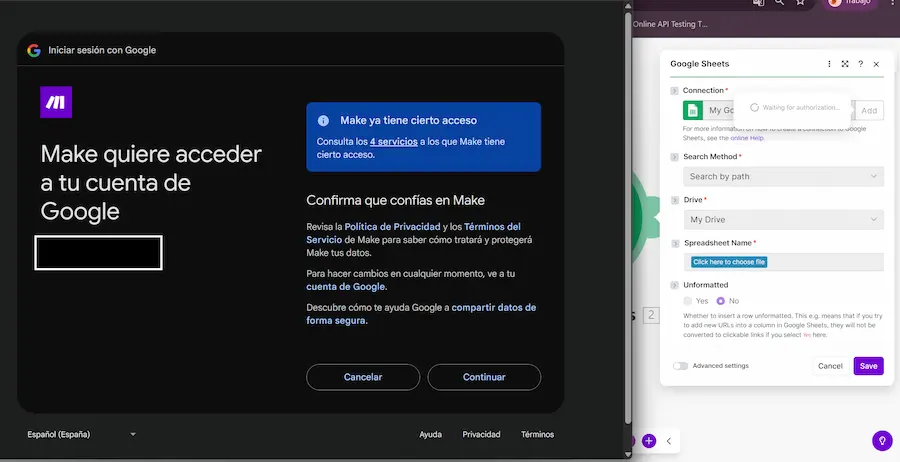Click the Cancelar button
Viewport: 900px width, 462px height.
click(363, 377)
